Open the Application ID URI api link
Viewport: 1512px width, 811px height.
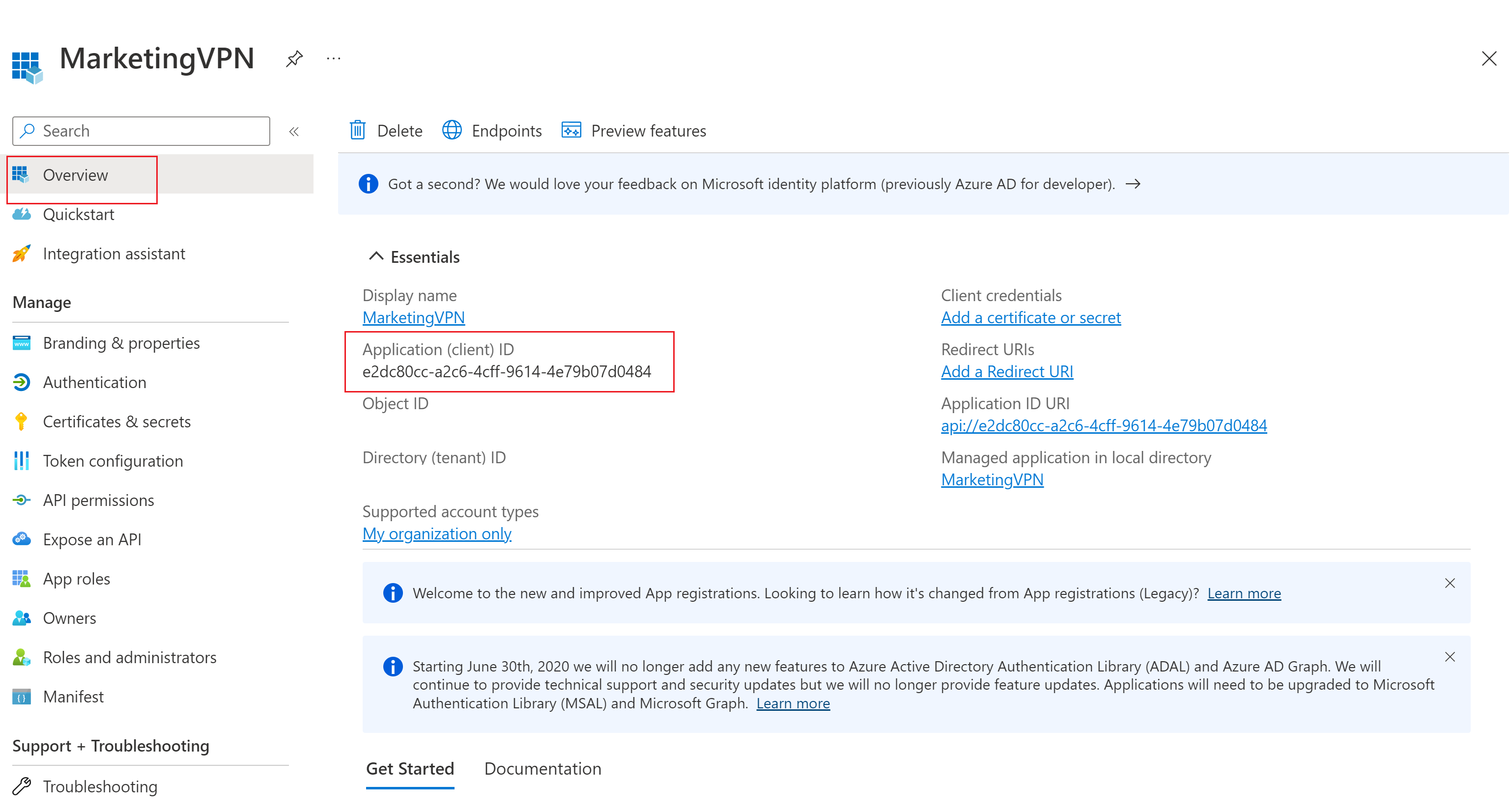coord(1104,425)
